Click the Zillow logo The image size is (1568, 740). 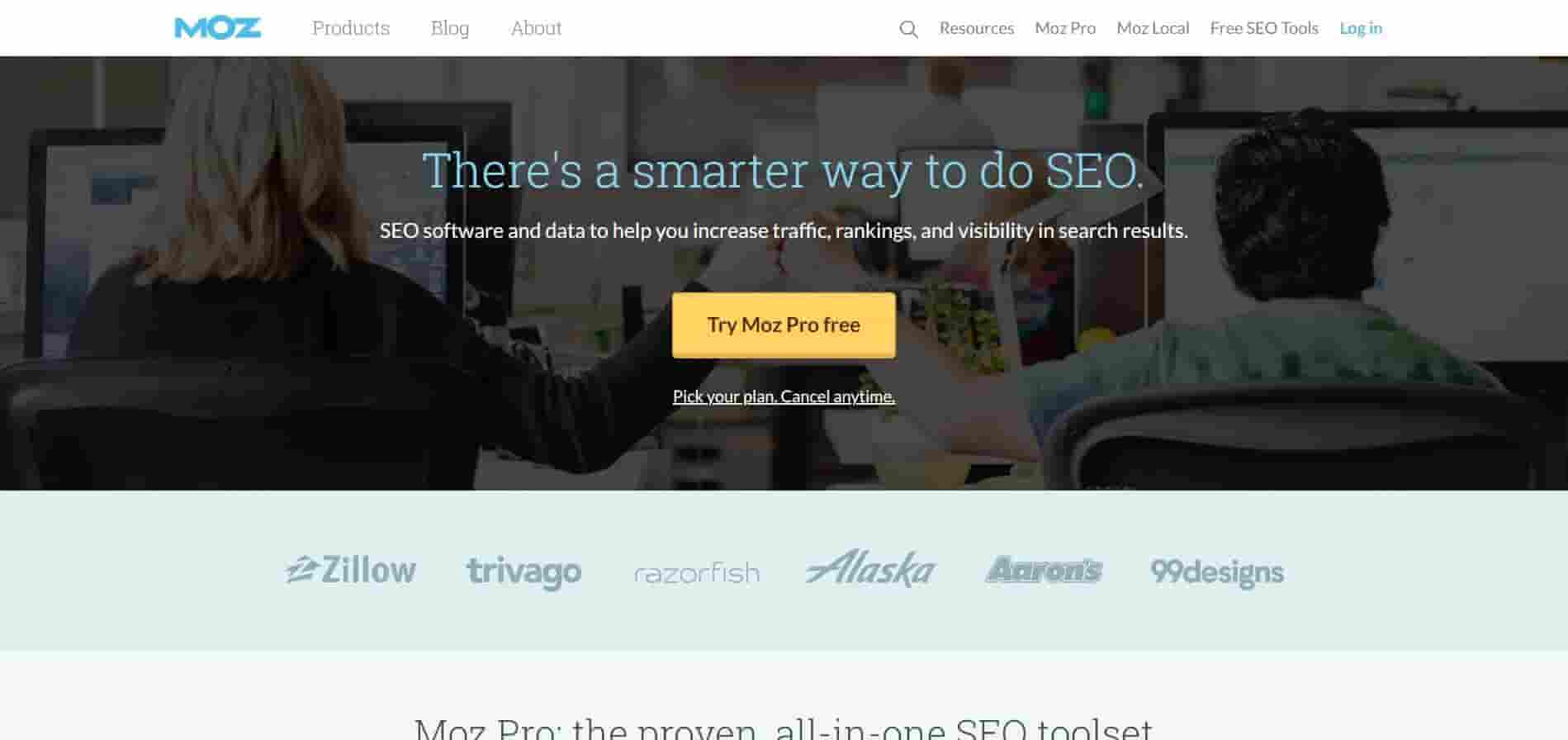(x=351, y=570)
